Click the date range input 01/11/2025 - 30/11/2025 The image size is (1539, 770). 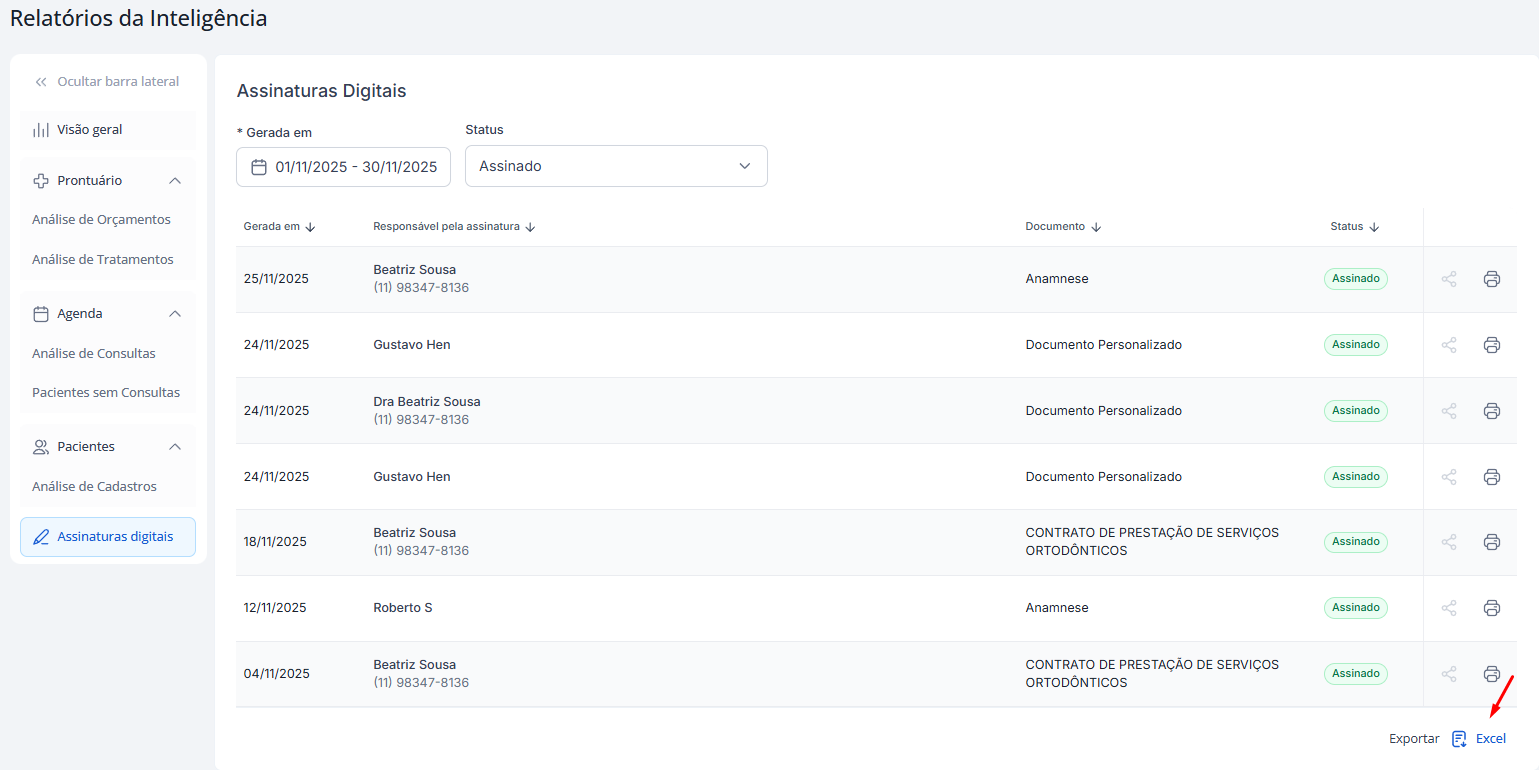pyautogui.click(x=356, y=167)
